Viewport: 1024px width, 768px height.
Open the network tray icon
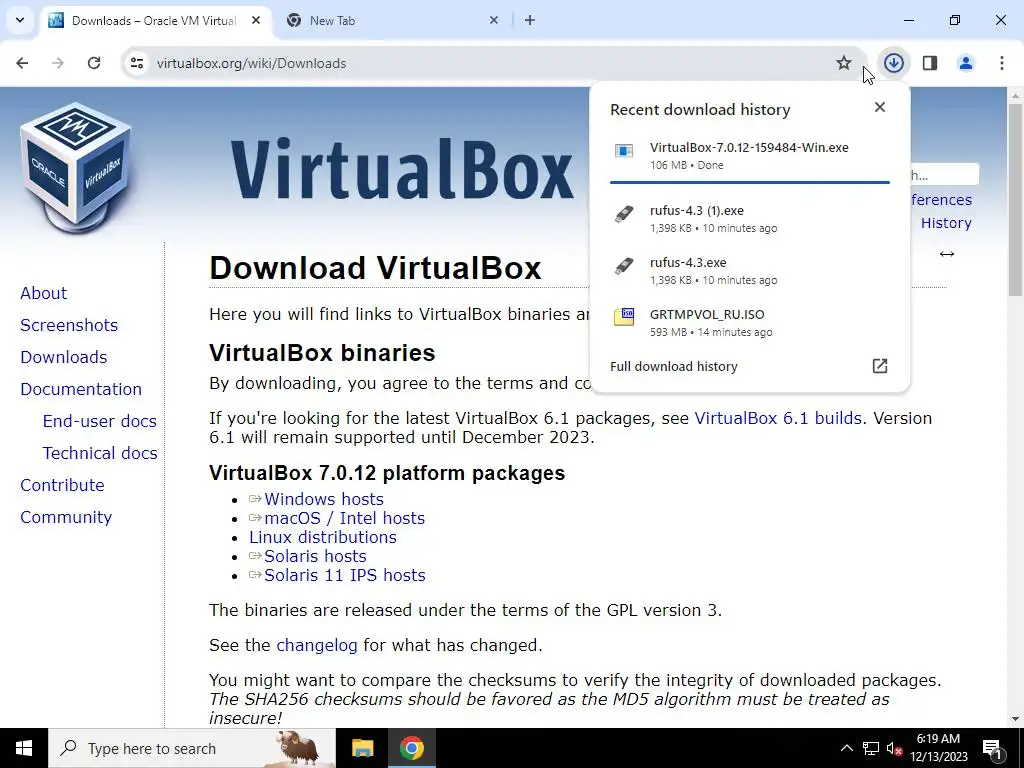pyautogui.click(x=871, y=748)
